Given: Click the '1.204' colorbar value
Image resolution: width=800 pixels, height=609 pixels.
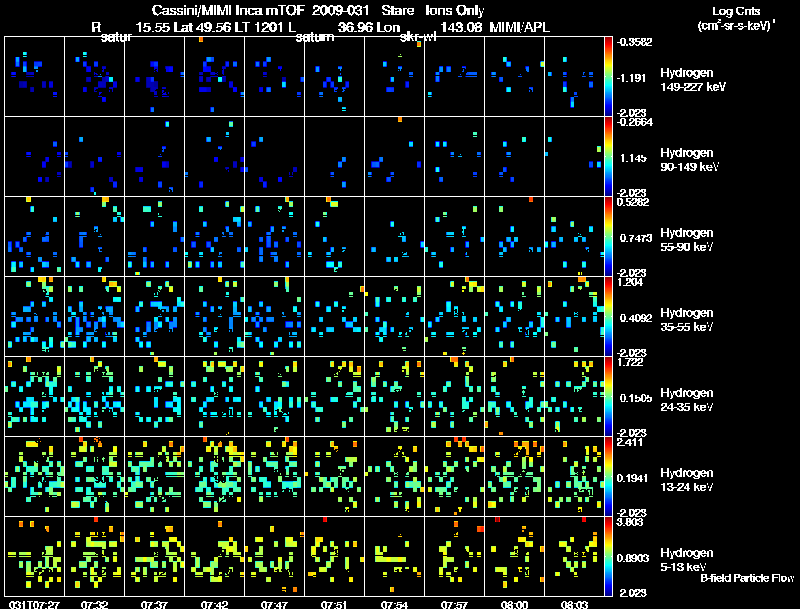Looking at the screenshot, I should tap(630, 282).
